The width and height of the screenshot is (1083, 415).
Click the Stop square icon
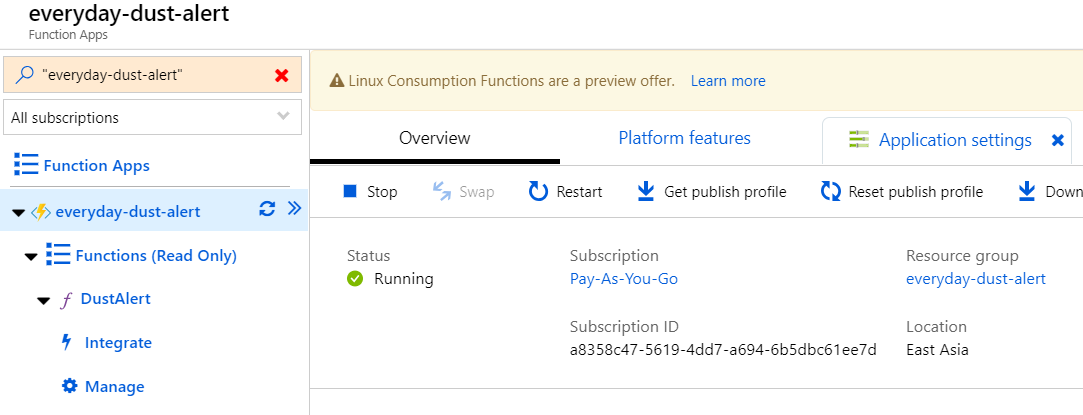pos(350,191)
